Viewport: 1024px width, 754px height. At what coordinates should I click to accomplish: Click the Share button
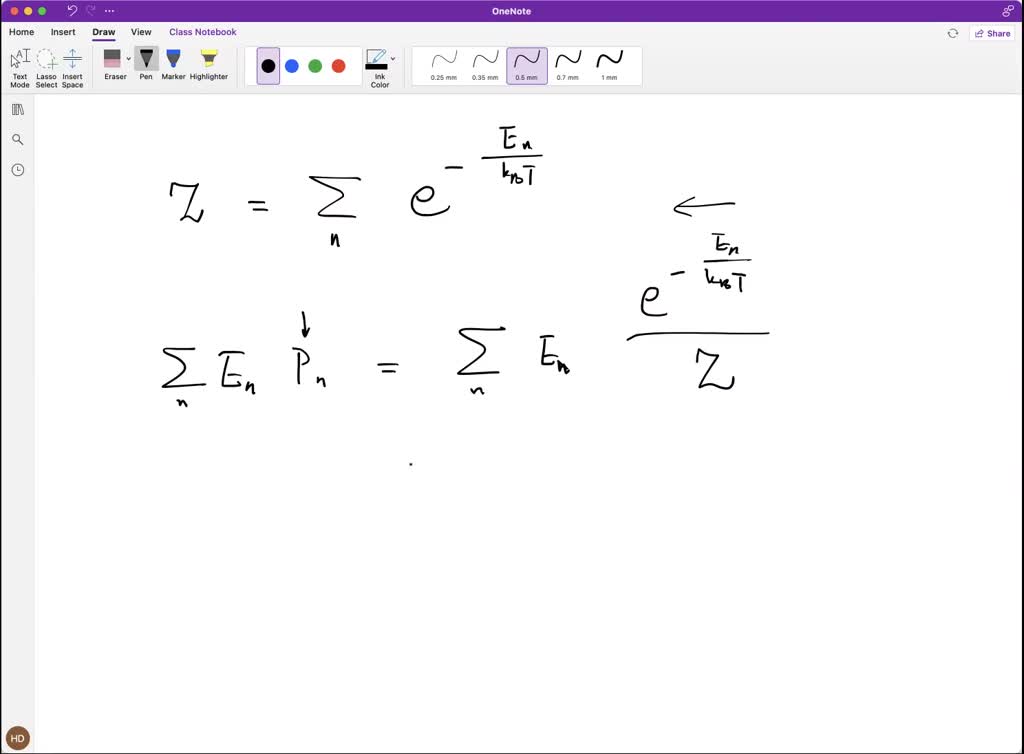pos(991,33)
